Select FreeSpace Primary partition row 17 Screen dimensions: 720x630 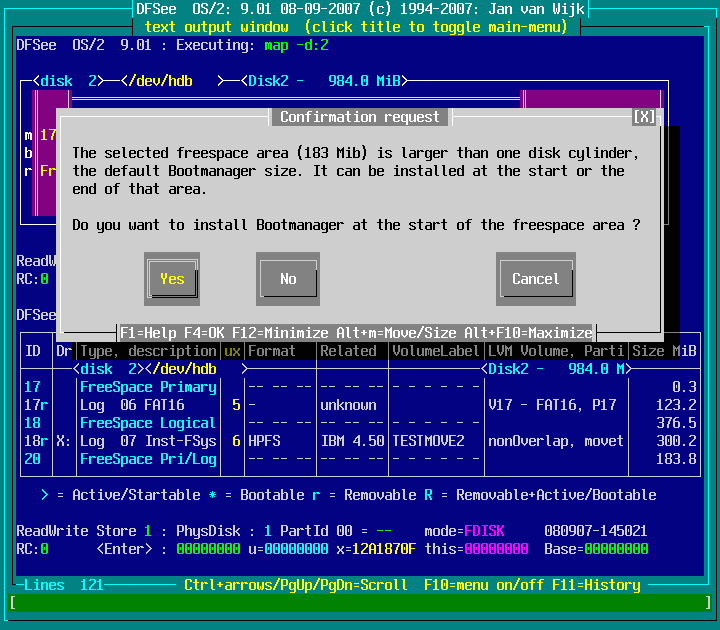point(148,387)
